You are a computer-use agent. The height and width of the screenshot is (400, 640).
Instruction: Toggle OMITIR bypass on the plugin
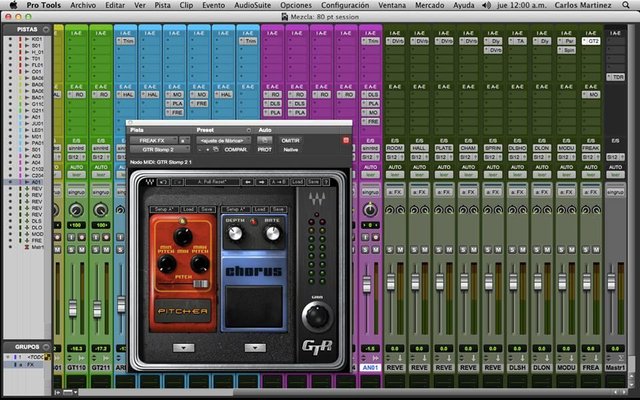coord(290,140)
